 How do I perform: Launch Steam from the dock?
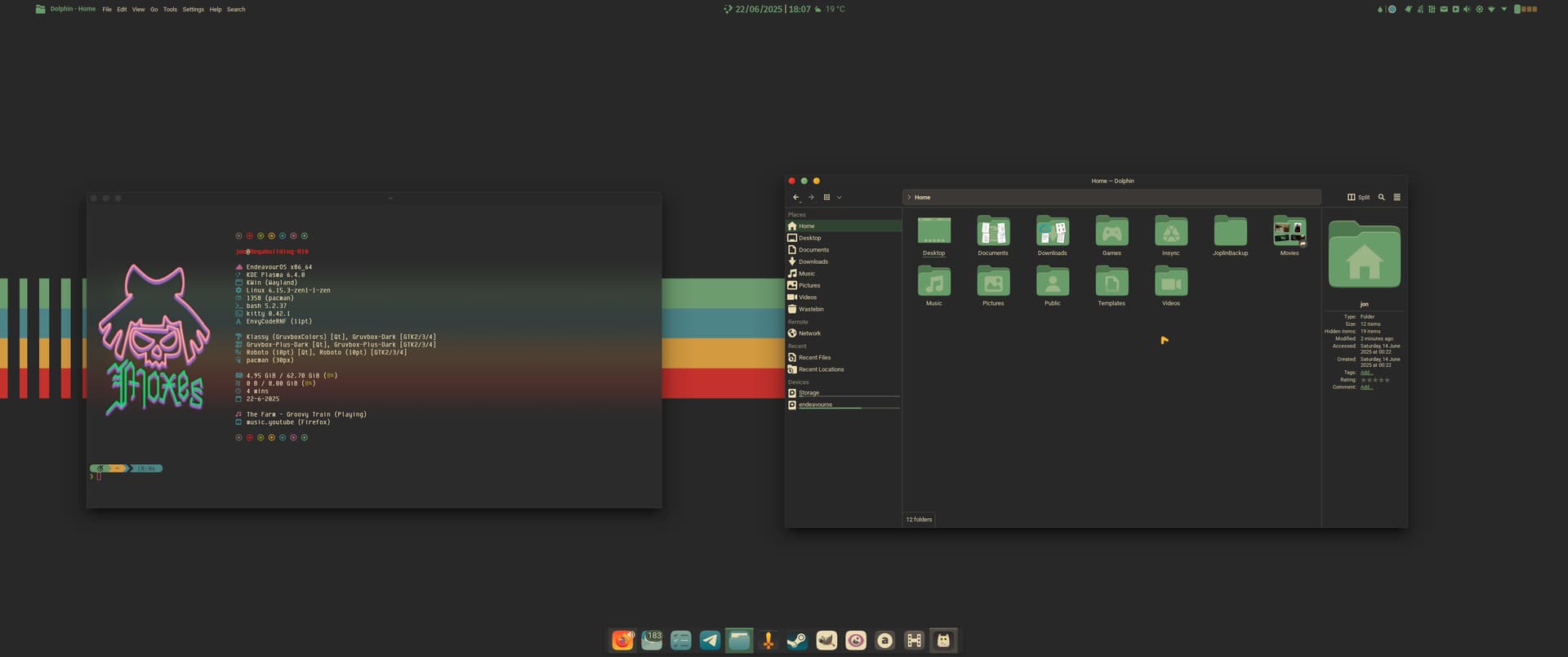pos(797,641)
